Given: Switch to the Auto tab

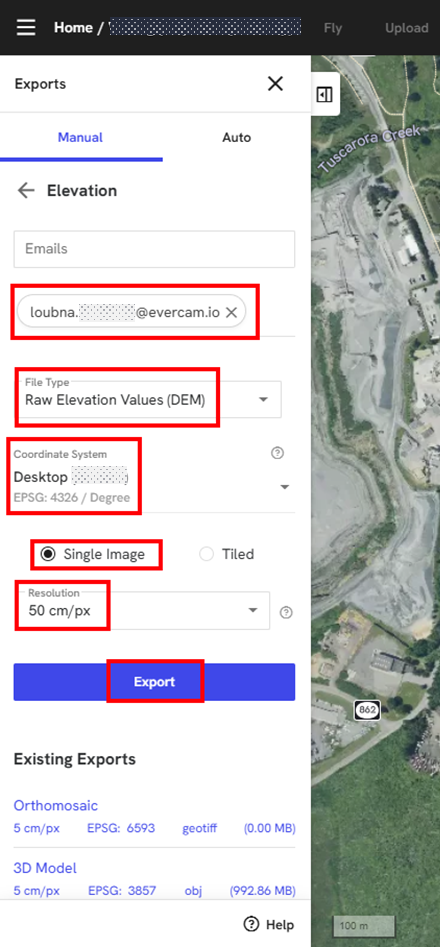Looking at the screenshot, I should (x=237, y=137).
